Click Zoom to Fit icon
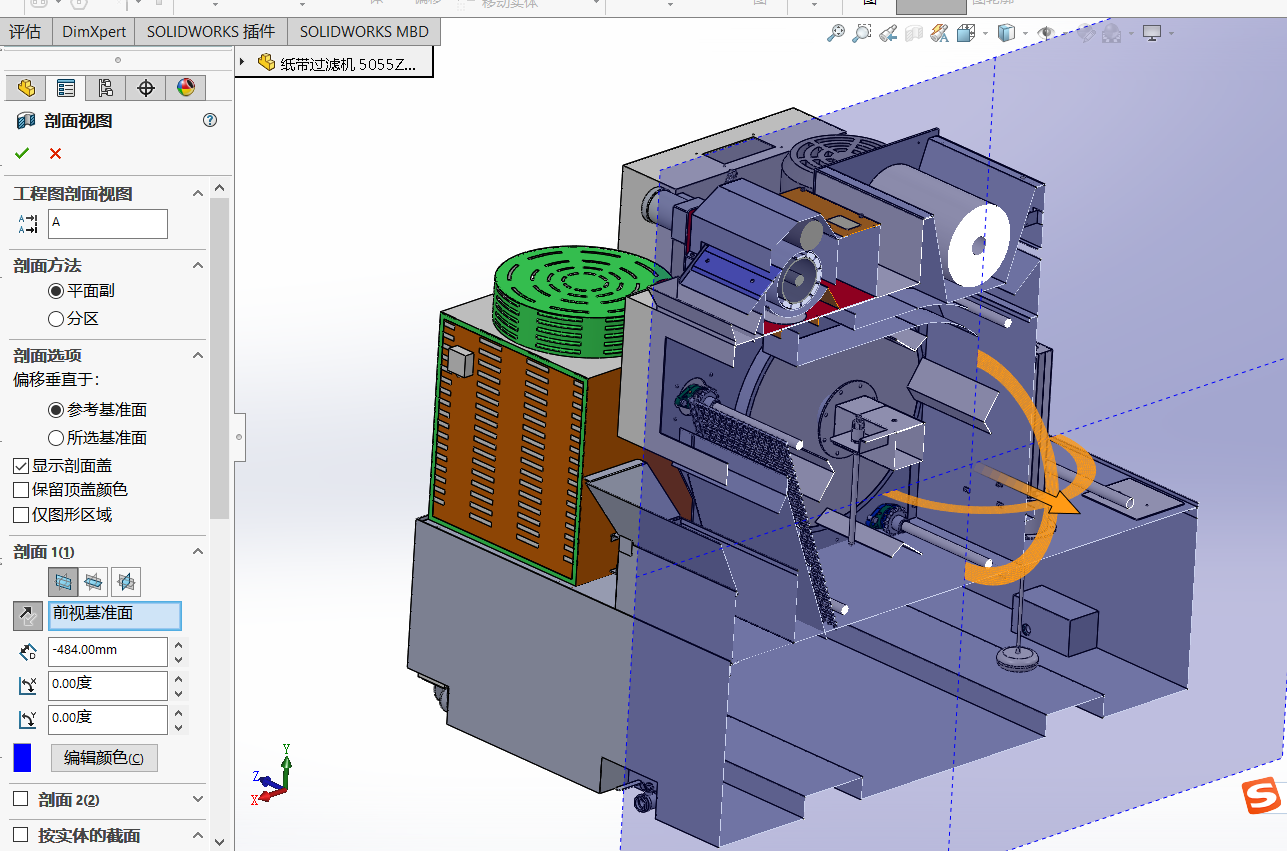The width and height of the screenshot is (1287, 851). pos(836,33)
